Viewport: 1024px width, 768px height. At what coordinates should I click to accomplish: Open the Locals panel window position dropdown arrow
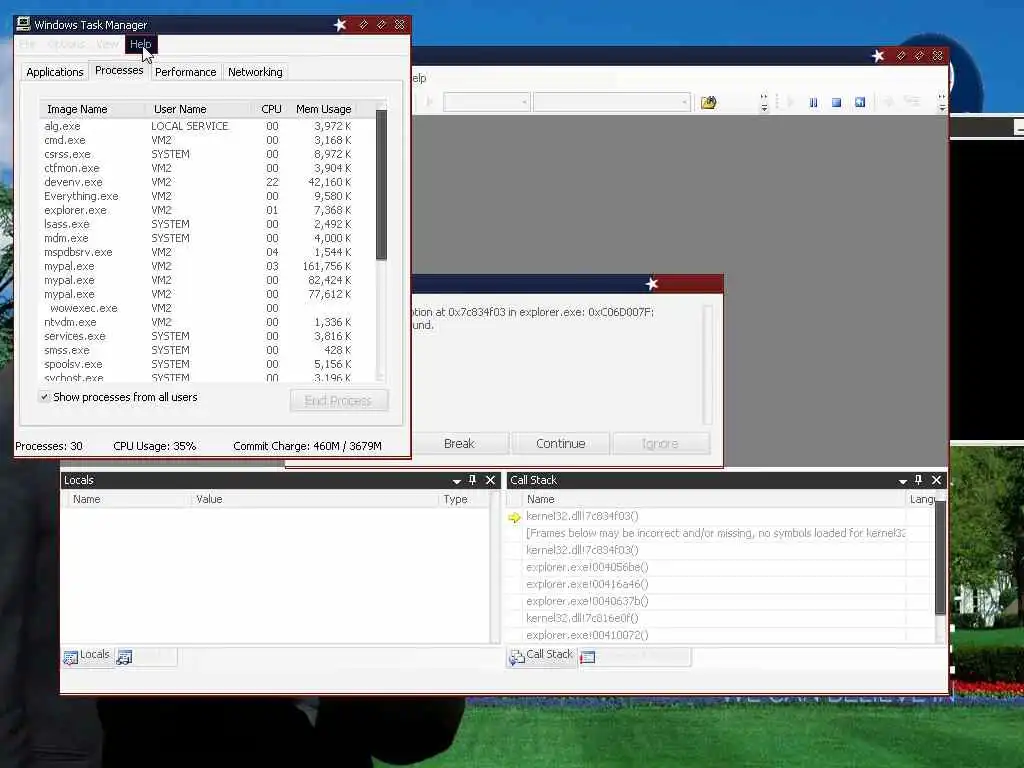[456, 481]
